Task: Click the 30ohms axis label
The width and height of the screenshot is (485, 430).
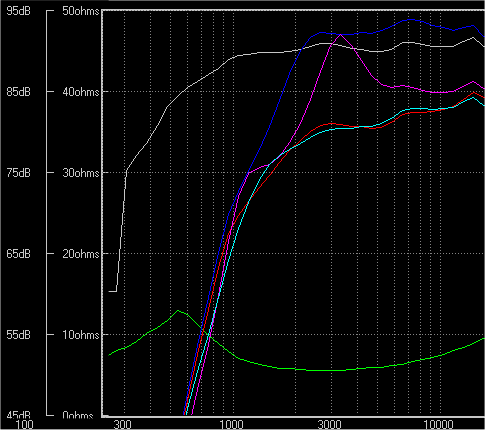Action: (81, 173)
